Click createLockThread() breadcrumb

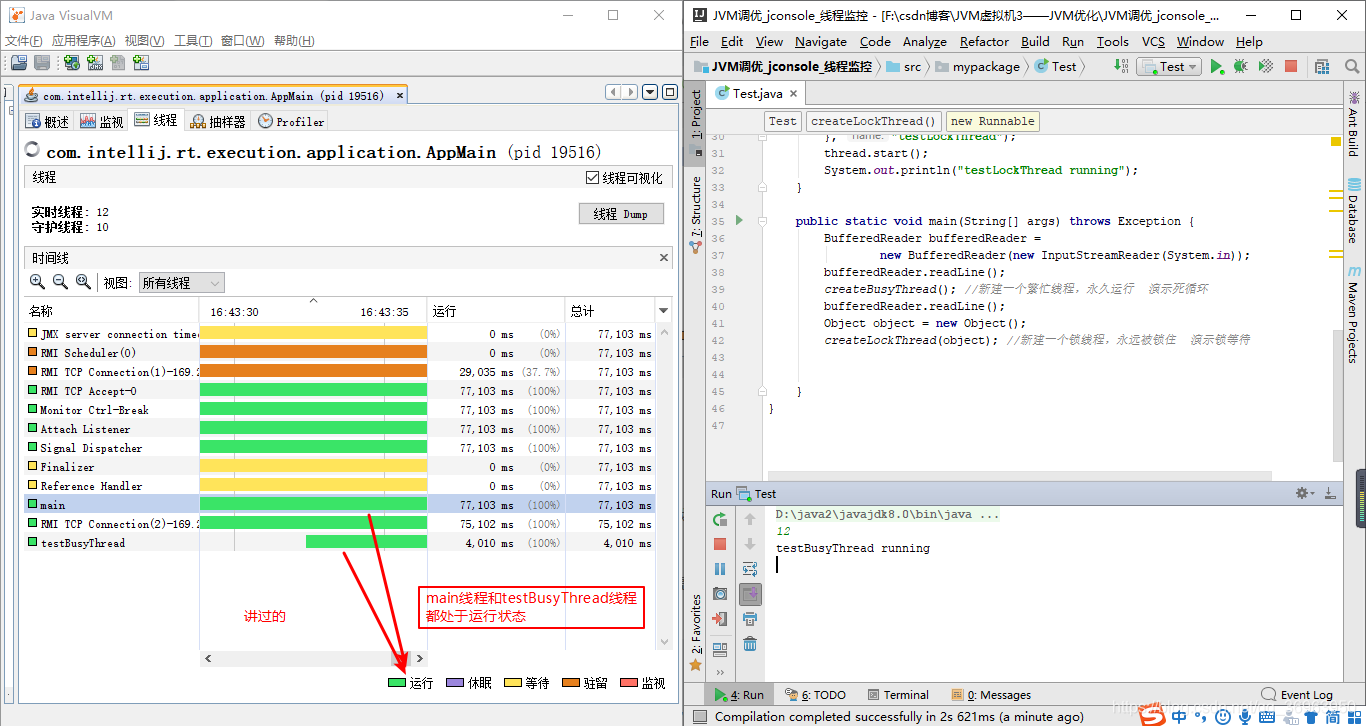point(874,121)
